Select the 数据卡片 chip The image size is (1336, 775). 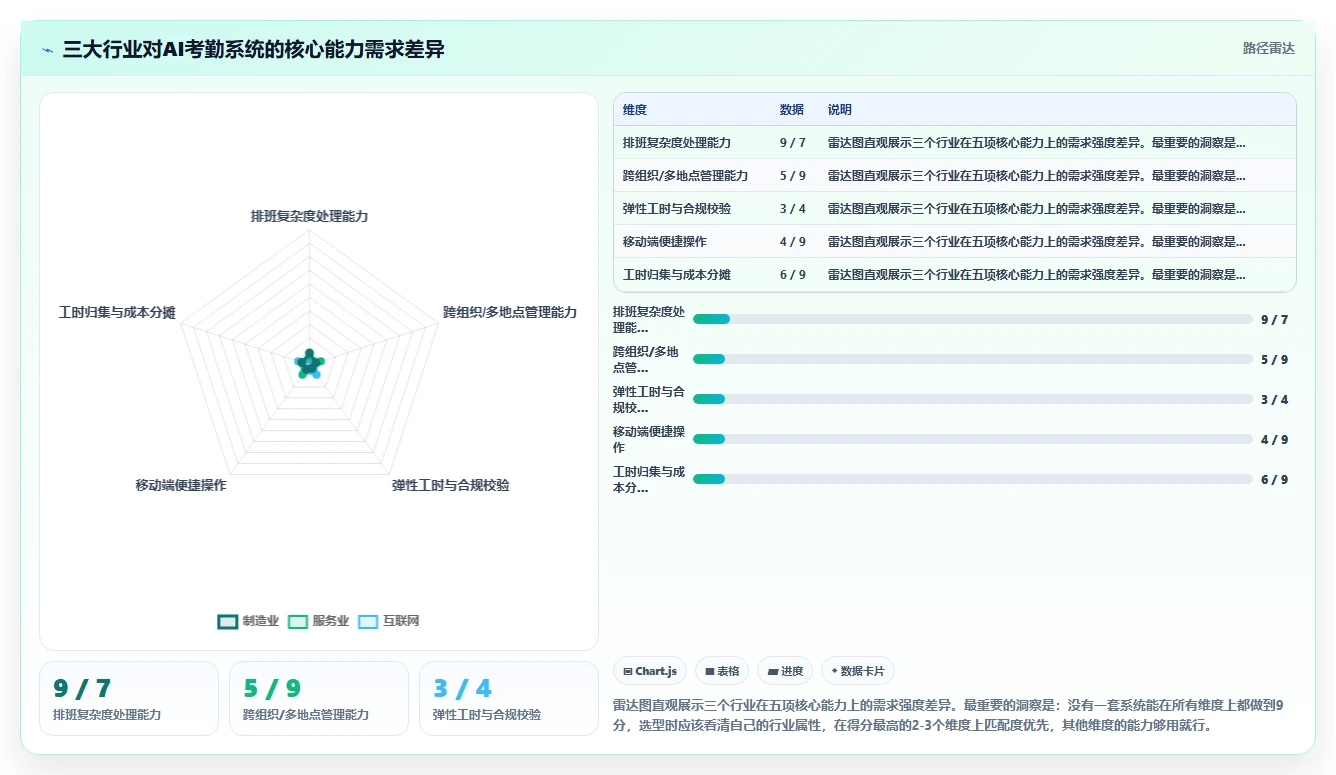tap(858, 671)
